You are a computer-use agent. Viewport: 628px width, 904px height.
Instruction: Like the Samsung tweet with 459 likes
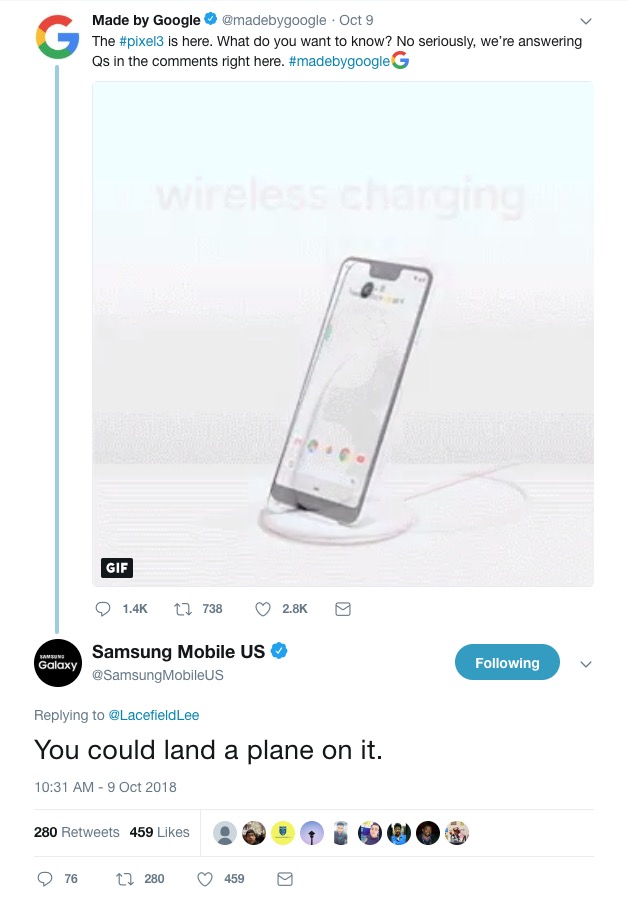tap(205, 879)
